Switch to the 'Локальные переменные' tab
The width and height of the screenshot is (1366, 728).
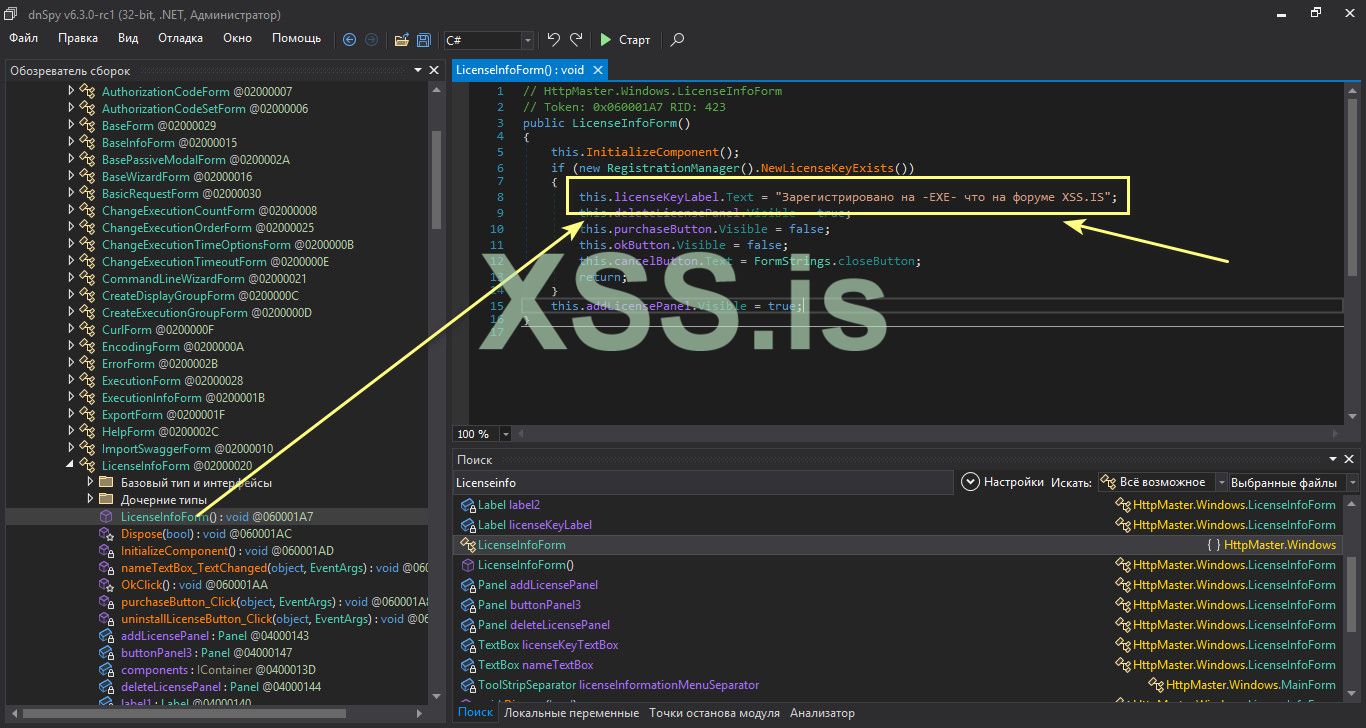point(571,713)
